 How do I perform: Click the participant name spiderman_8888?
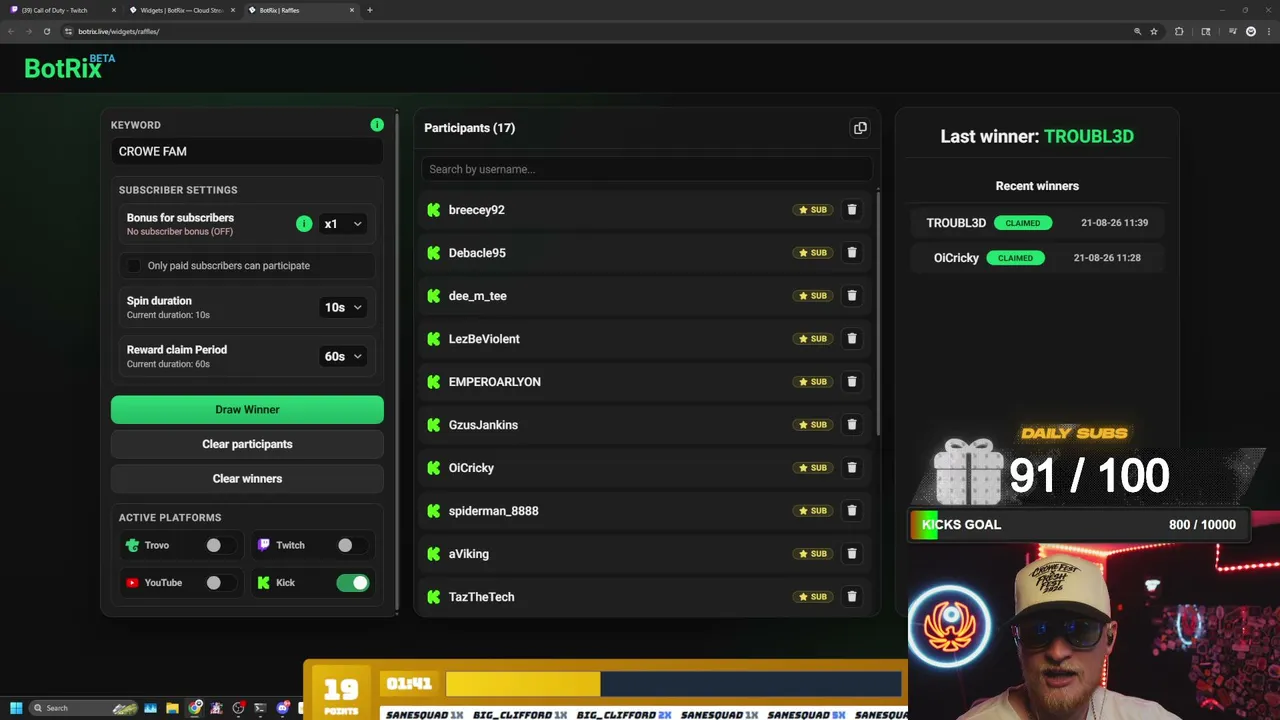click(494, 511)
